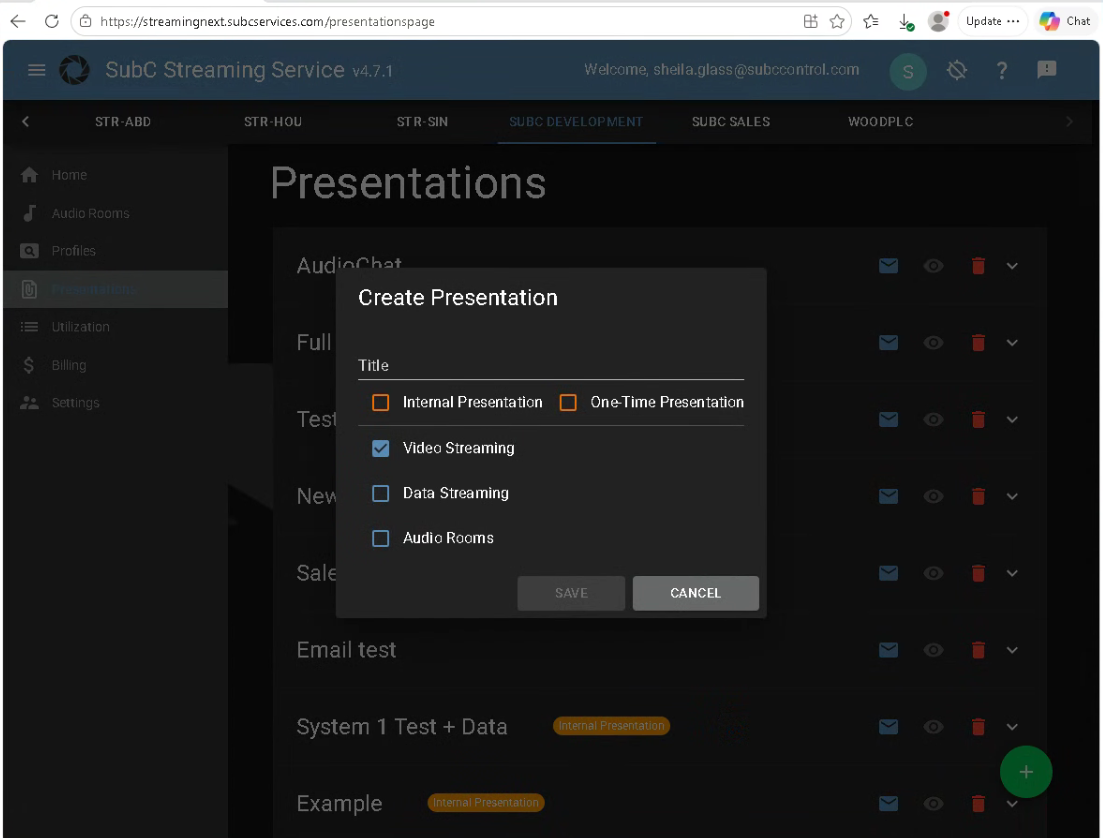This screenshot has width=1103, height=838.
Task: Focus the Title input field
Action: click(x=551, y=365)
